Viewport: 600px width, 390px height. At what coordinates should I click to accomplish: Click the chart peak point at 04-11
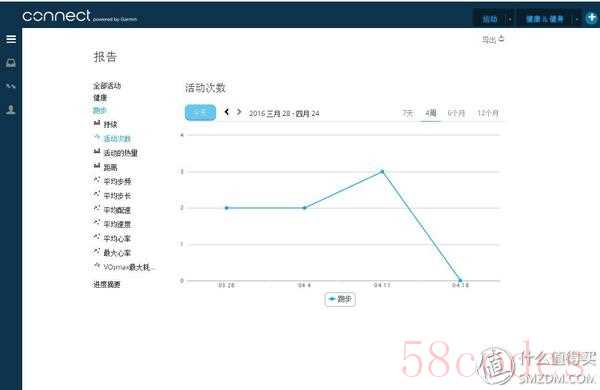(382, 171)
